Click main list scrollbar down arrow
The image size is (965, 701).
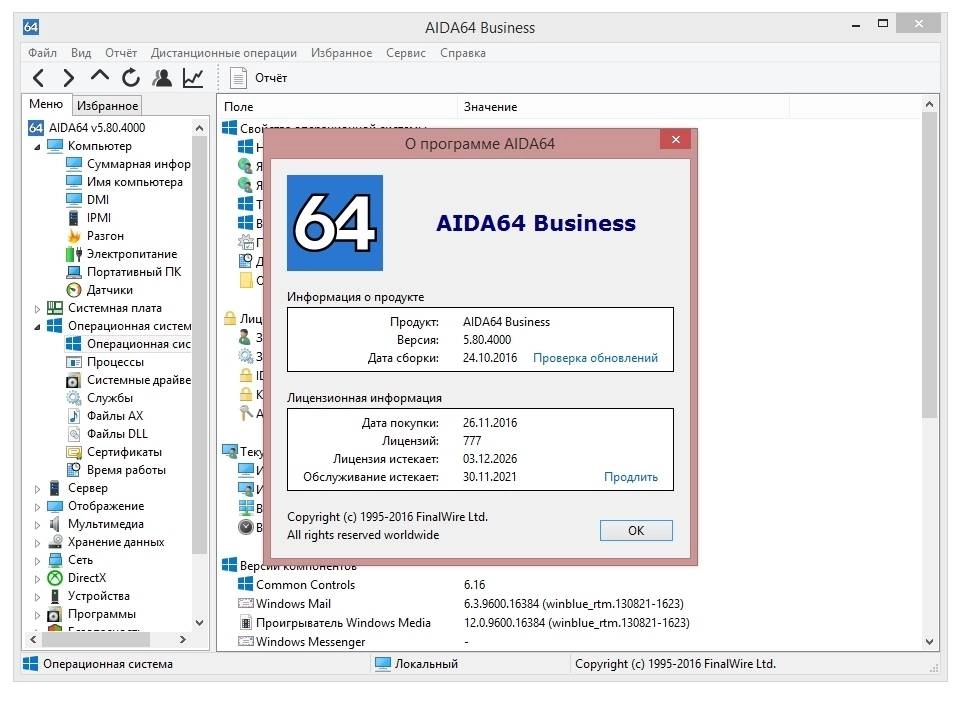pyautogui.click(x=929, y=641)
